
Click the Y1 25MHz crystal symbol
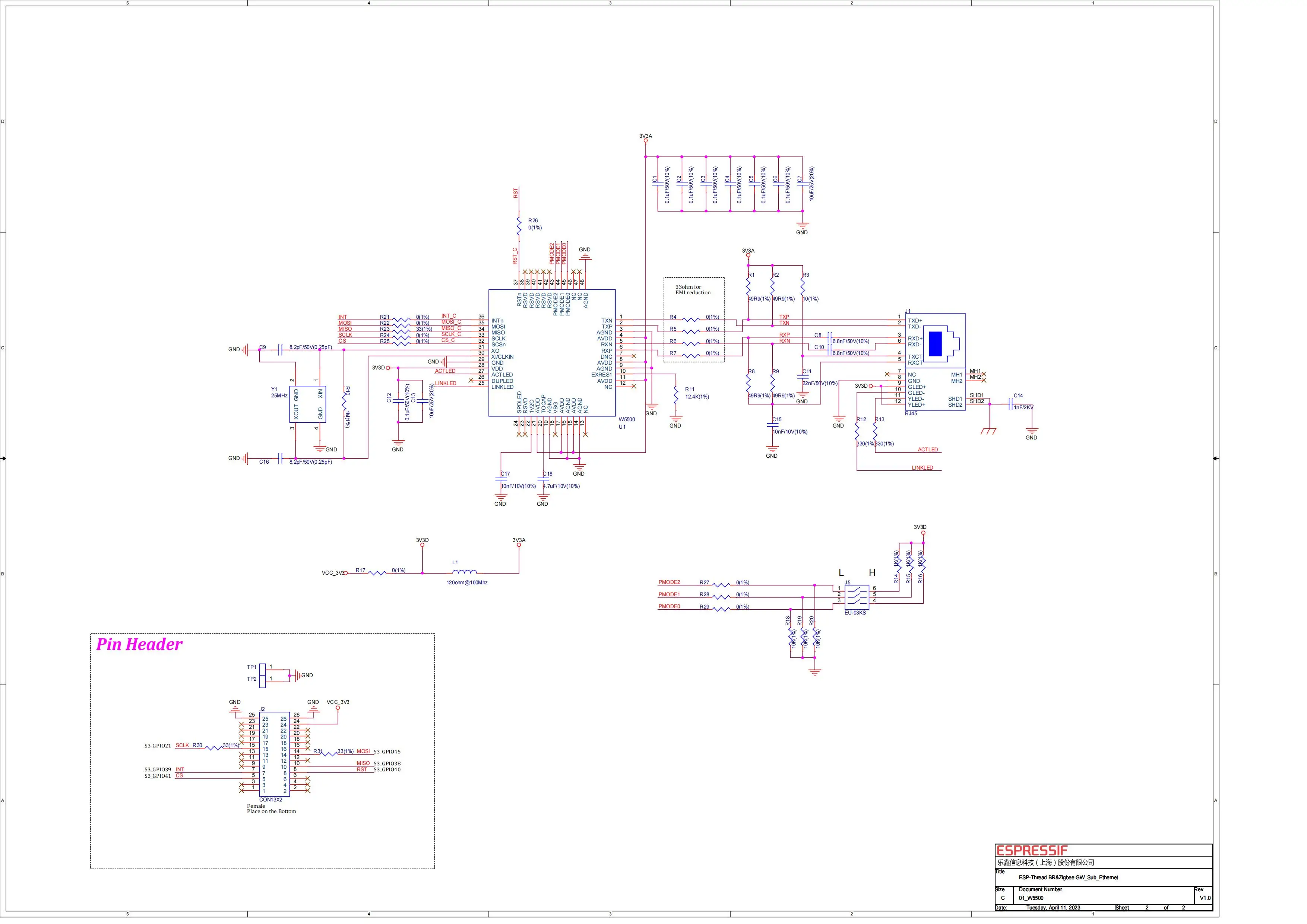click(307, 404)
